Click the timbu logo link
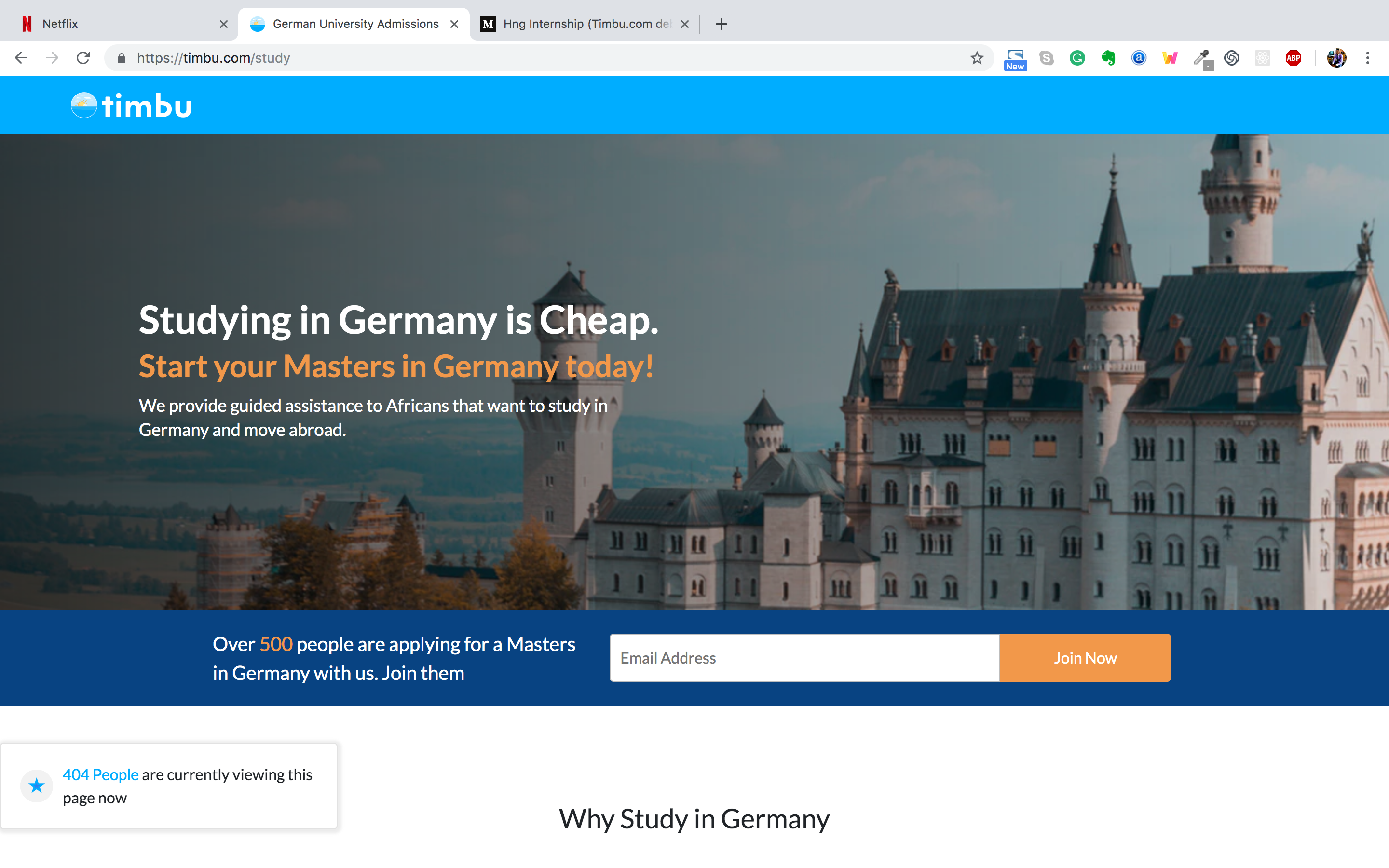 pos(132,106)
